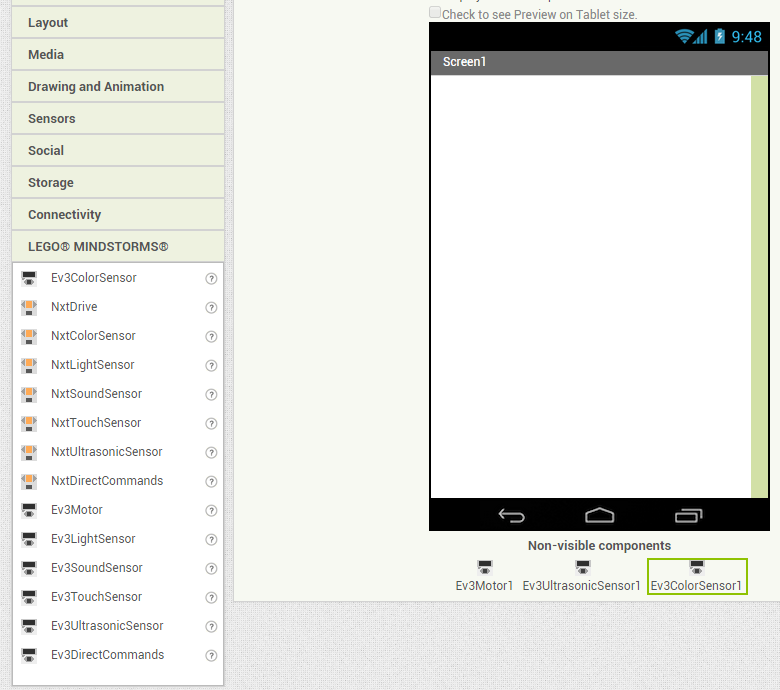Select Ev3Motor1 non-visible component icon
Viewport: 780px width, 690px height.
(485, 567)
